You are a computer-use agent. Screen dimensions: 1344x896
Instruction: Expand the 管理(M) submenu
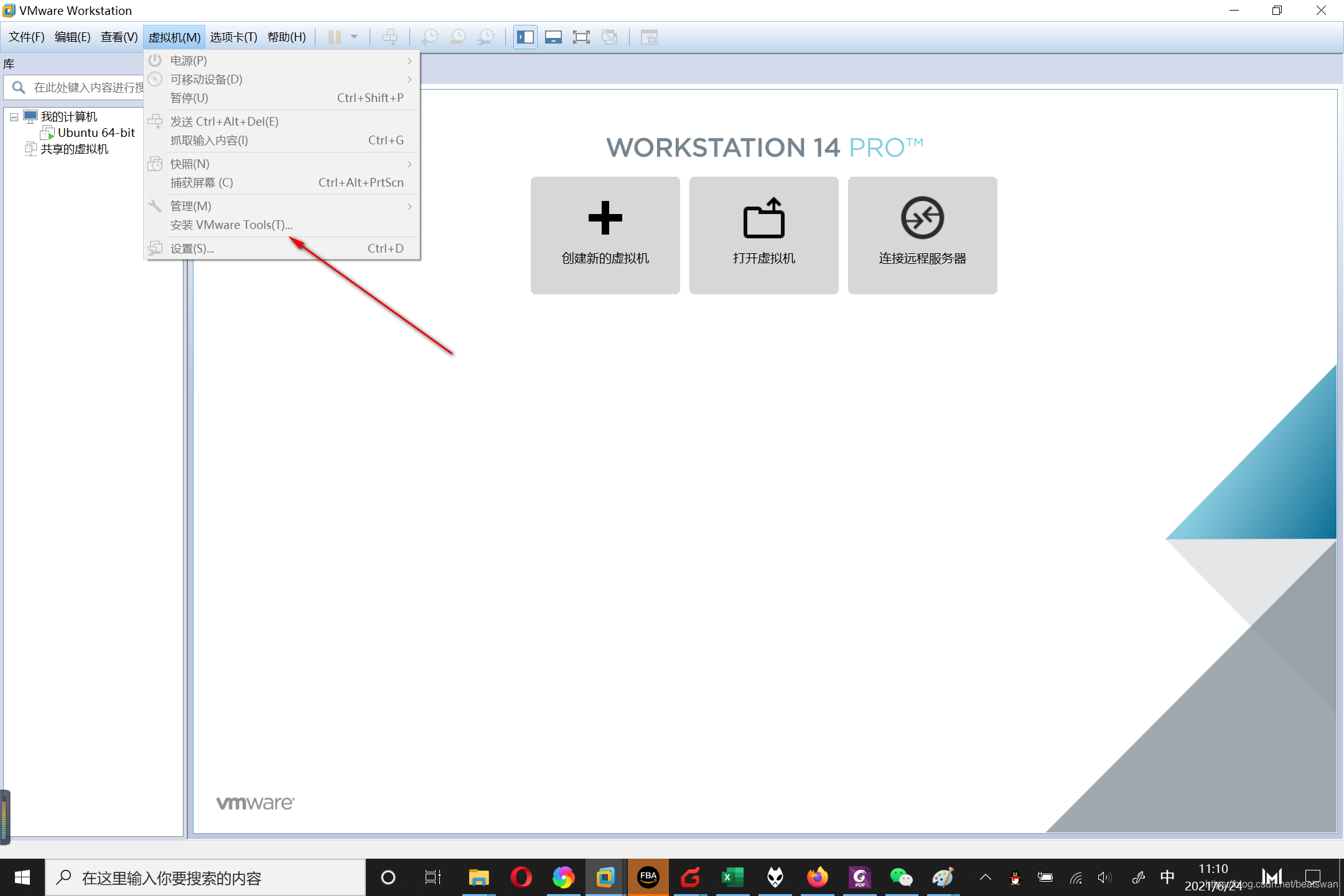pyautogui.click(x=282, y=206)
